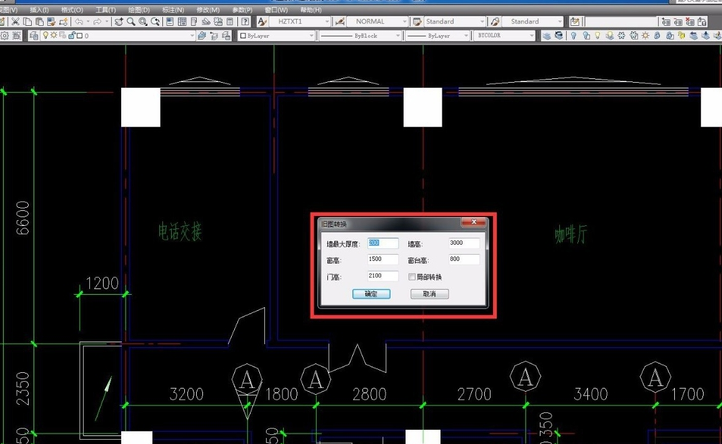Open the ByLayer color dropdown
The height and width of the screenshot is (444, 722).
(311, 35)
